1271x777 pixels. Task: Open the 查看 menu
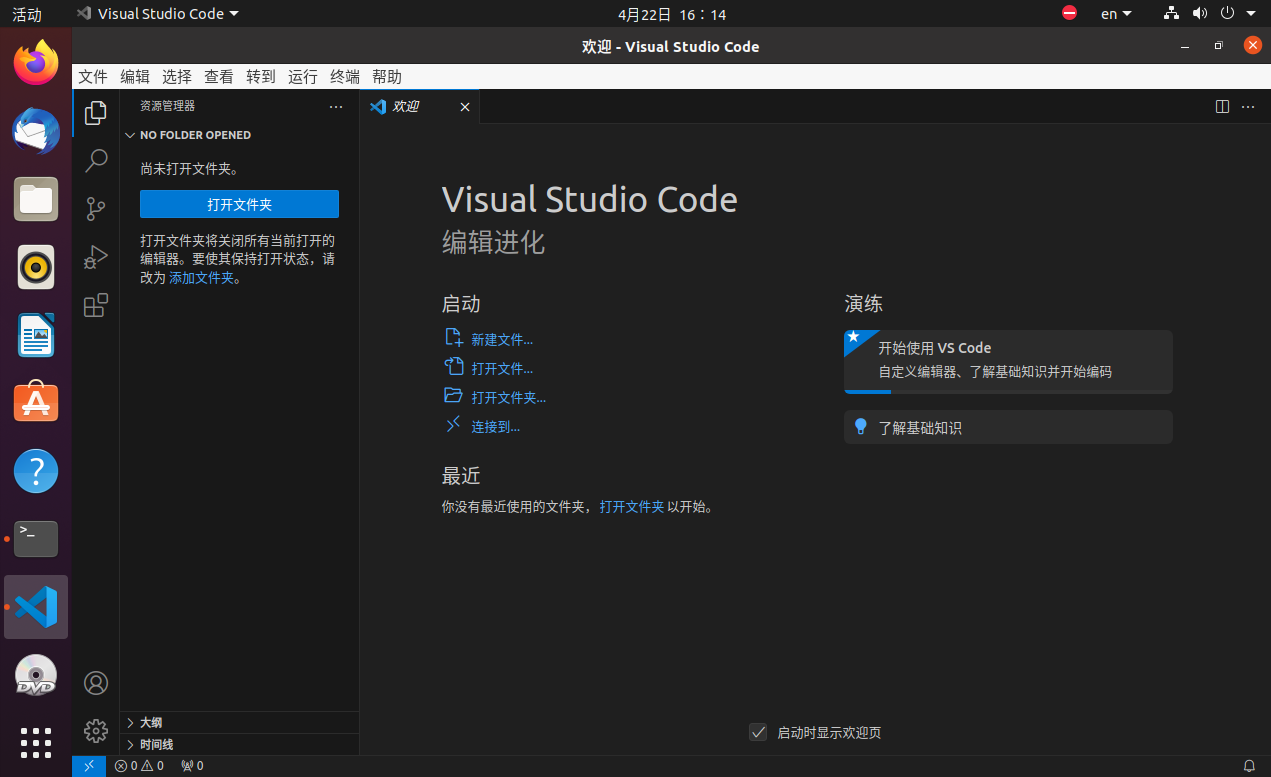pos(219,77)
